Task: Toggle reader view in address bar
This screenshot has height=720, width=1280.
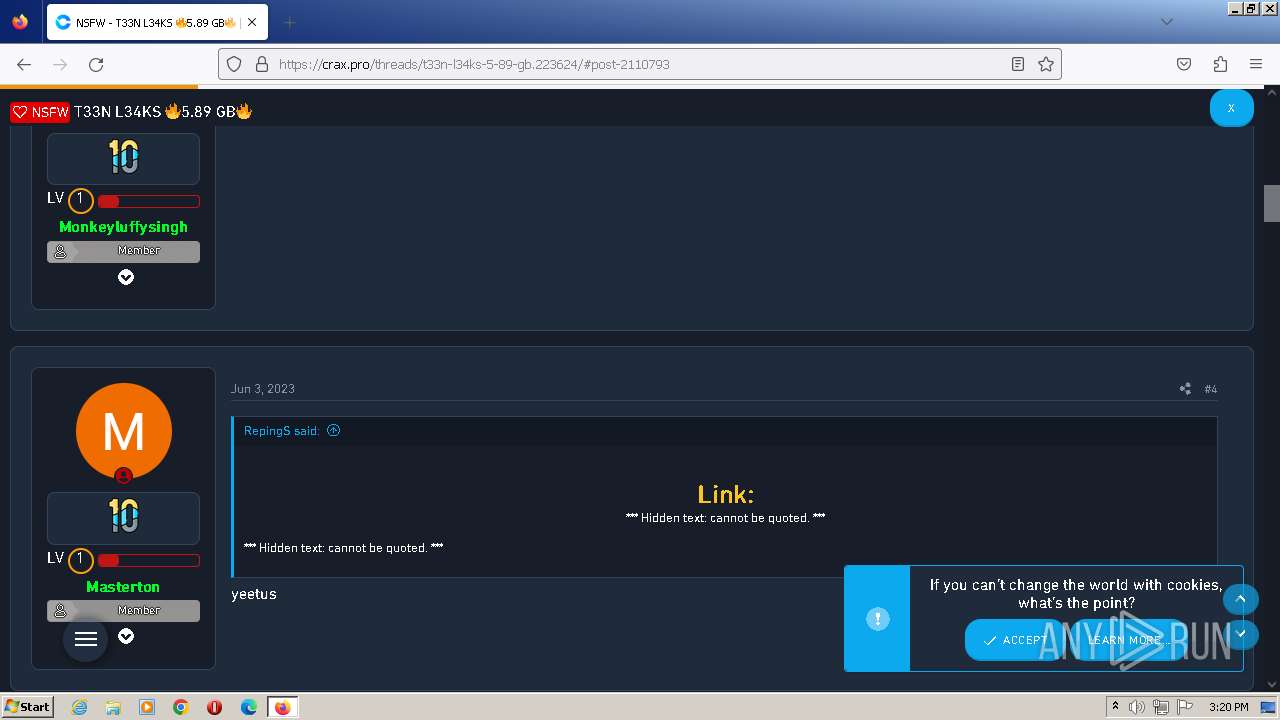Action: (1018, 64)
